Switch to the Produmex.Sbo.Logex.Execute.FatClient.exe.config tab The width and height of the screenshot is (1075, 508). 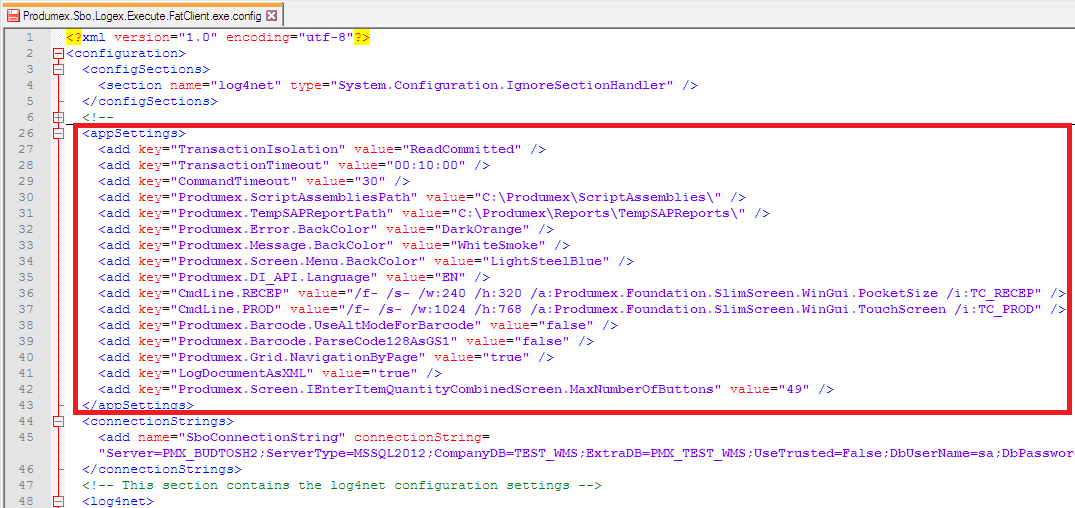[x=142, y=15]
